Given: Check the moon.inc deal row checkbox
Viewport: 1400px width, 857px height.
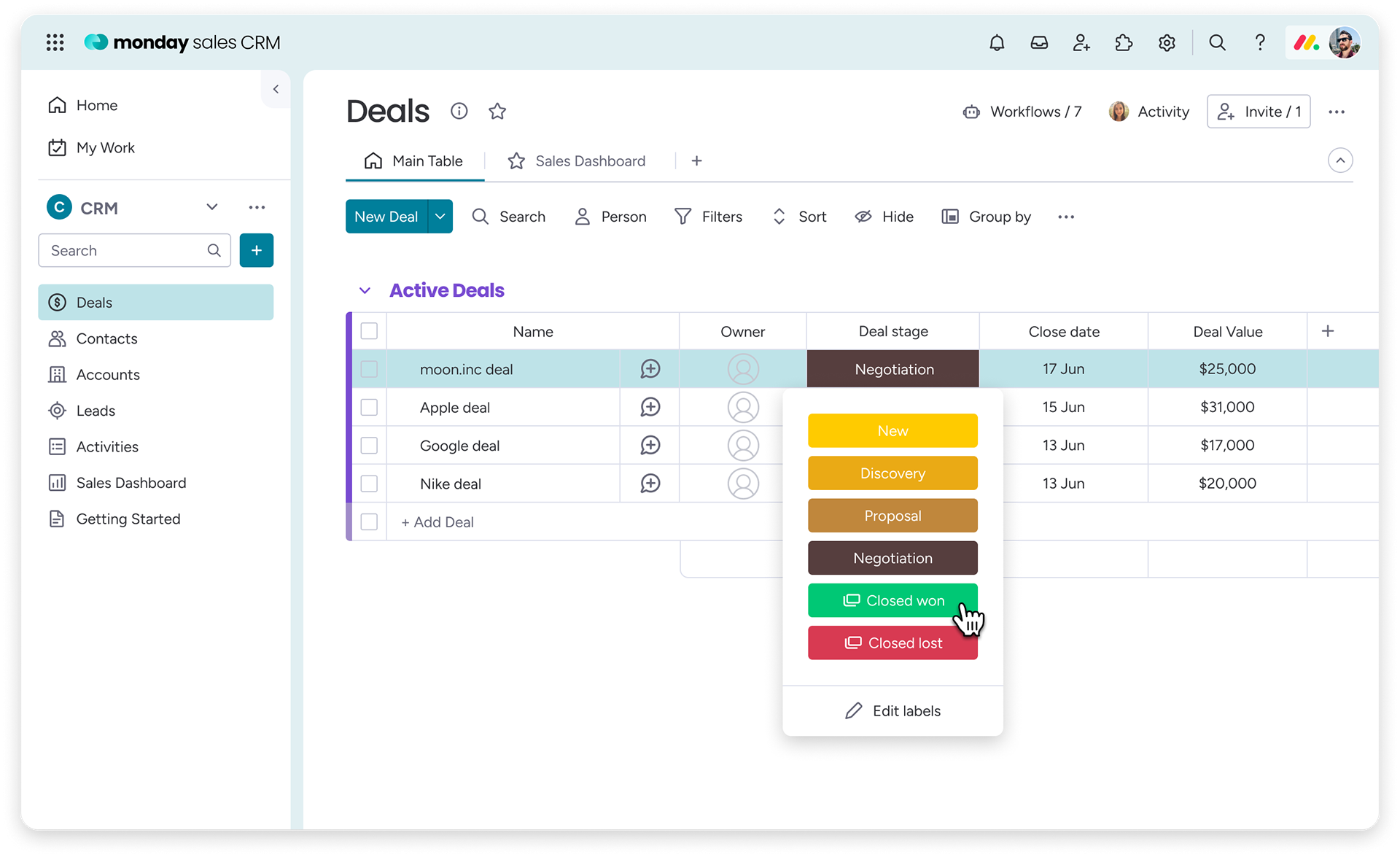Looking at the screenshot, I should pyautogui.click(x=370, y=369).
